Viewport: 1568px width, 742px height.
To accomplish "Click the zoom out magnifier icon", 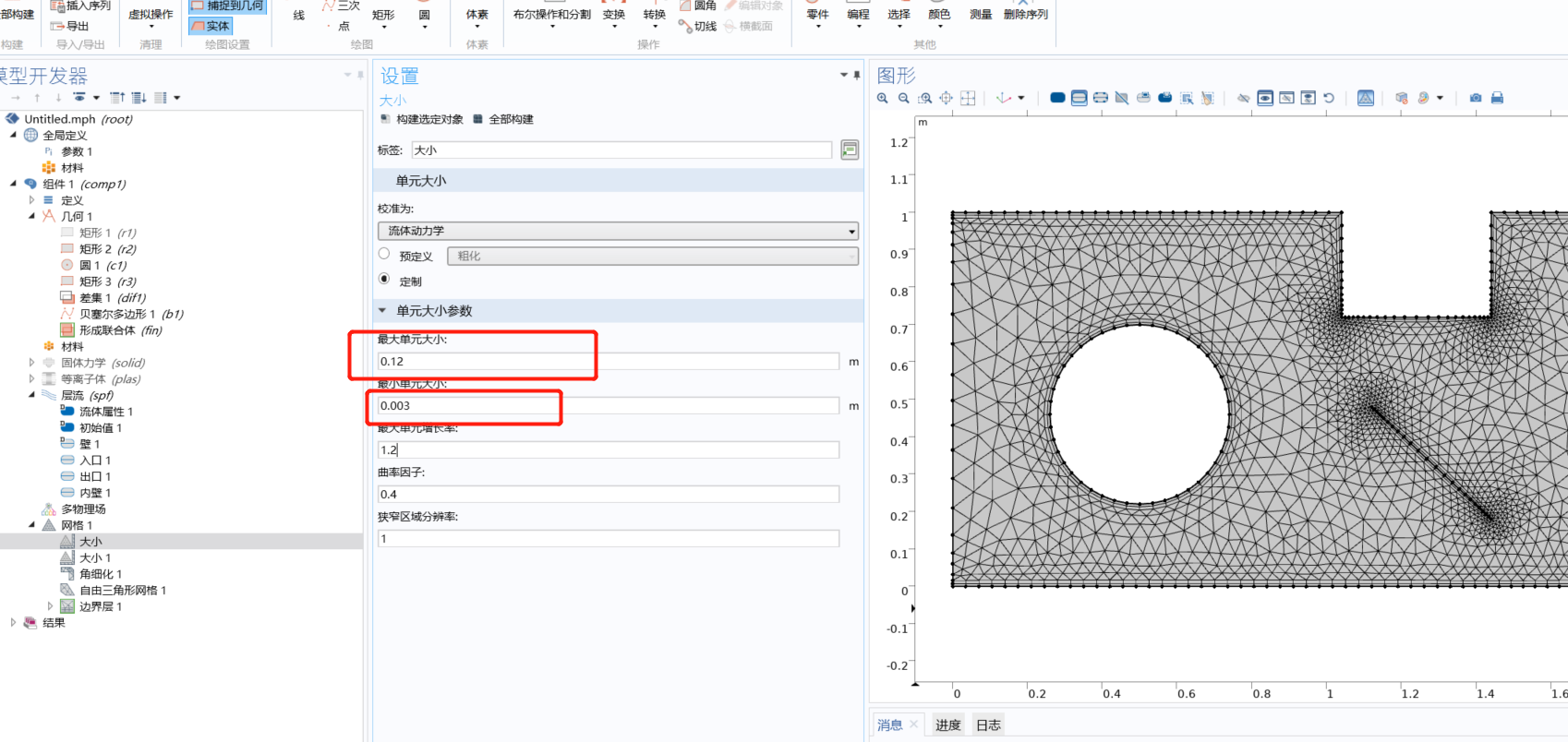I will pyautogui.click(x=904, y=98).
